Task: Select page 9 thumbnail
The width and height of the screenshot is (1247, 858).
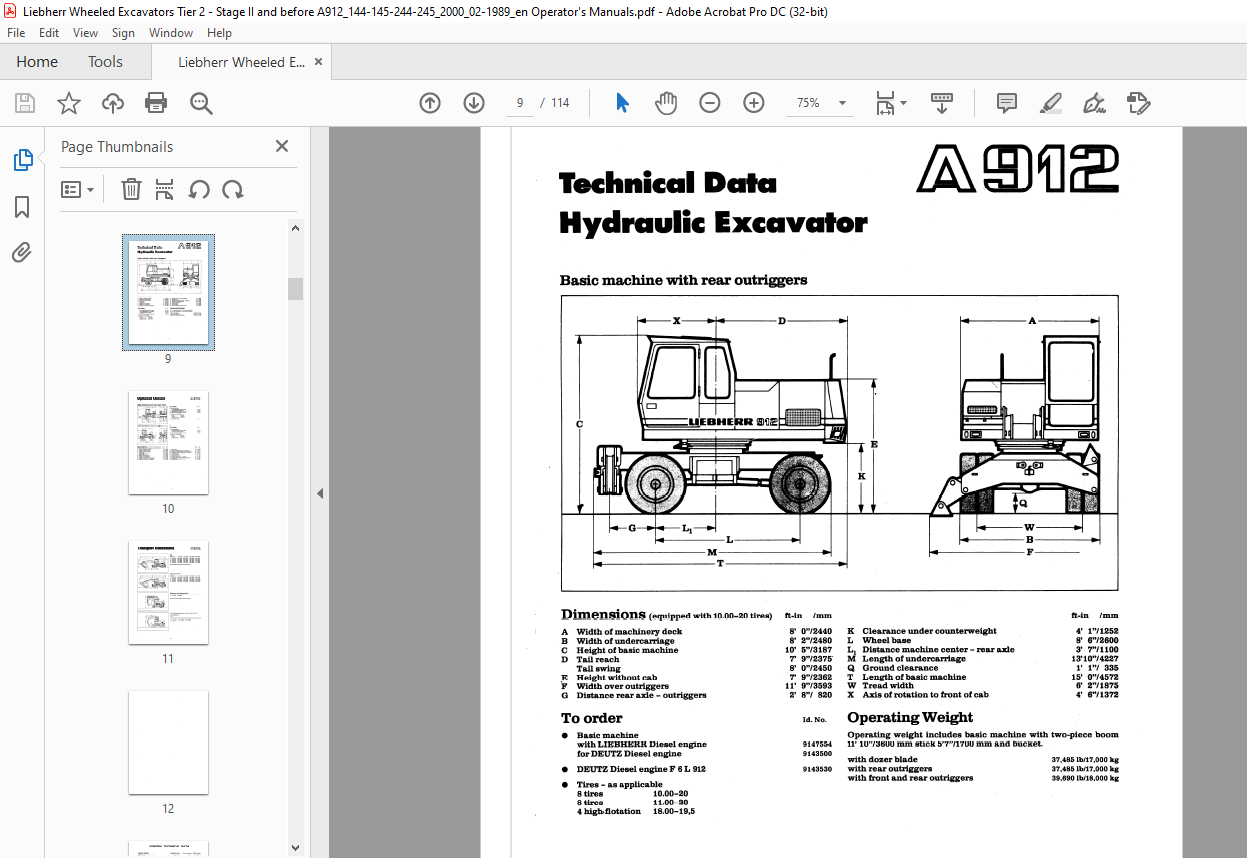Action: click(x=168, y=291)
